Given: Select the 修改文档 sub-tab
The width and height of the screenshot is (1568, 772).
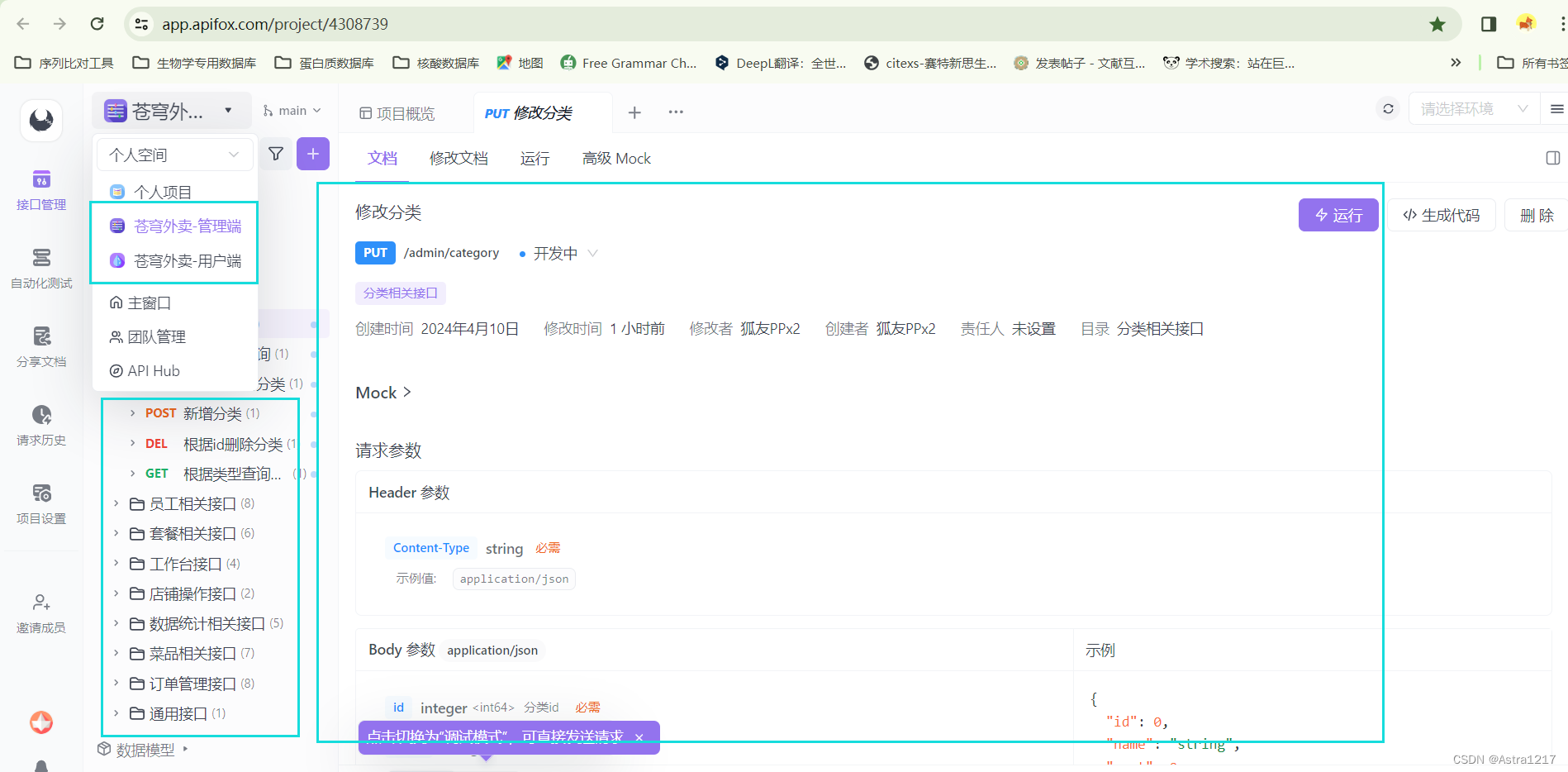Looking at the screenshot, I should (459, 158).
